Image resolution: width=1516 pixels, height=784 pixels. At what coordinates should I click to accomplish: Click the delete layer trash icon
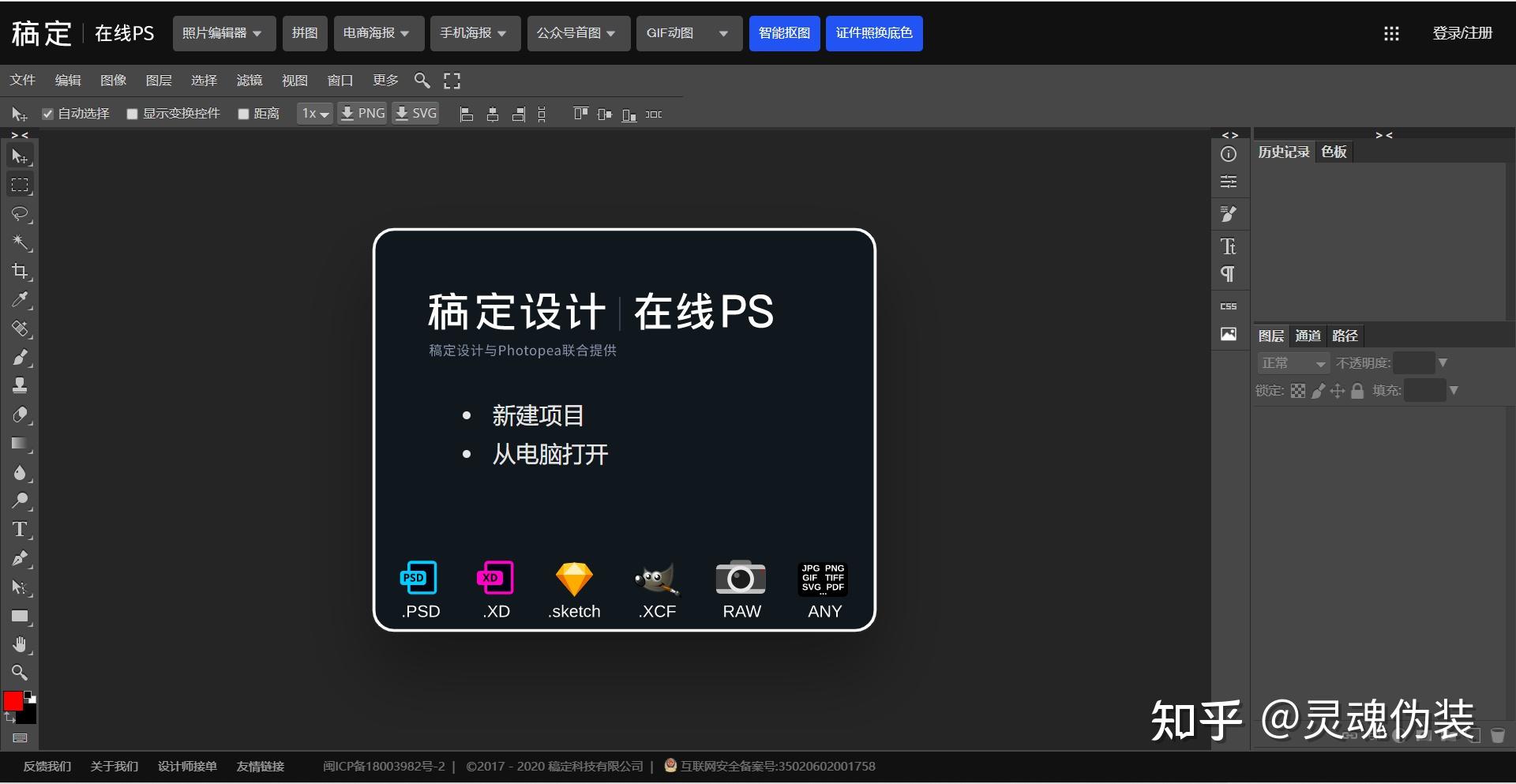click(x=1498, y=736)
